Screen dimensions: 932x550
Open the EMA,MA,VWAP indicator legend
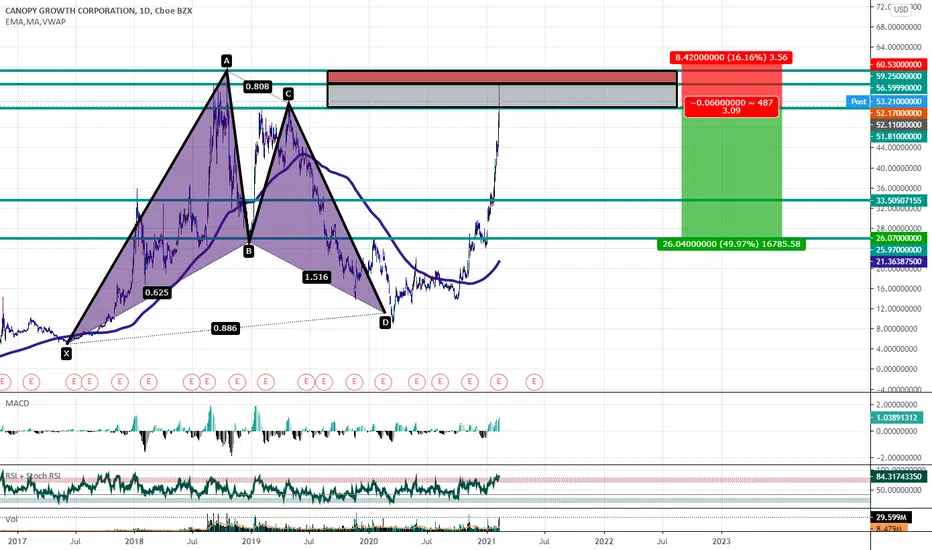tap(36, 22)
